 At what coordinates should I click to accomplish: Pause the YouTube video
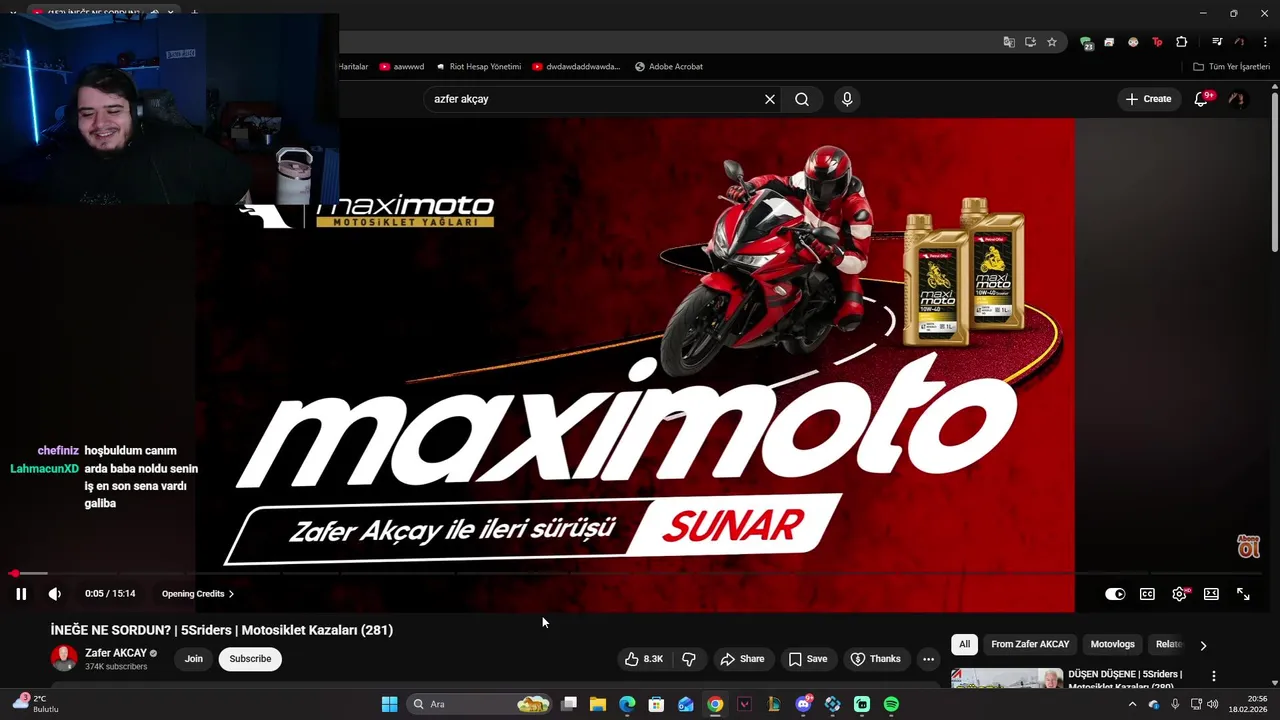click(21, 594)
